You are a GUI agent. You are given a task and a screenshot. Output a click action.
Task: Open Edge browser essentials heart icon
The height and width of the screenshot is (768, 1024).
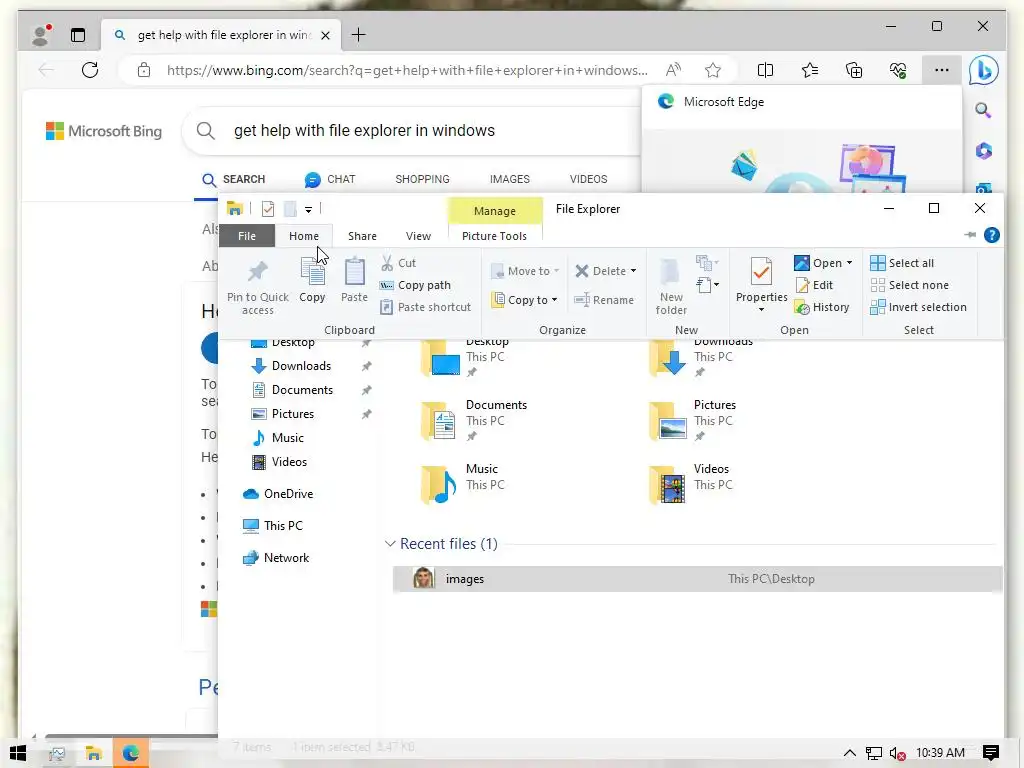898,70
